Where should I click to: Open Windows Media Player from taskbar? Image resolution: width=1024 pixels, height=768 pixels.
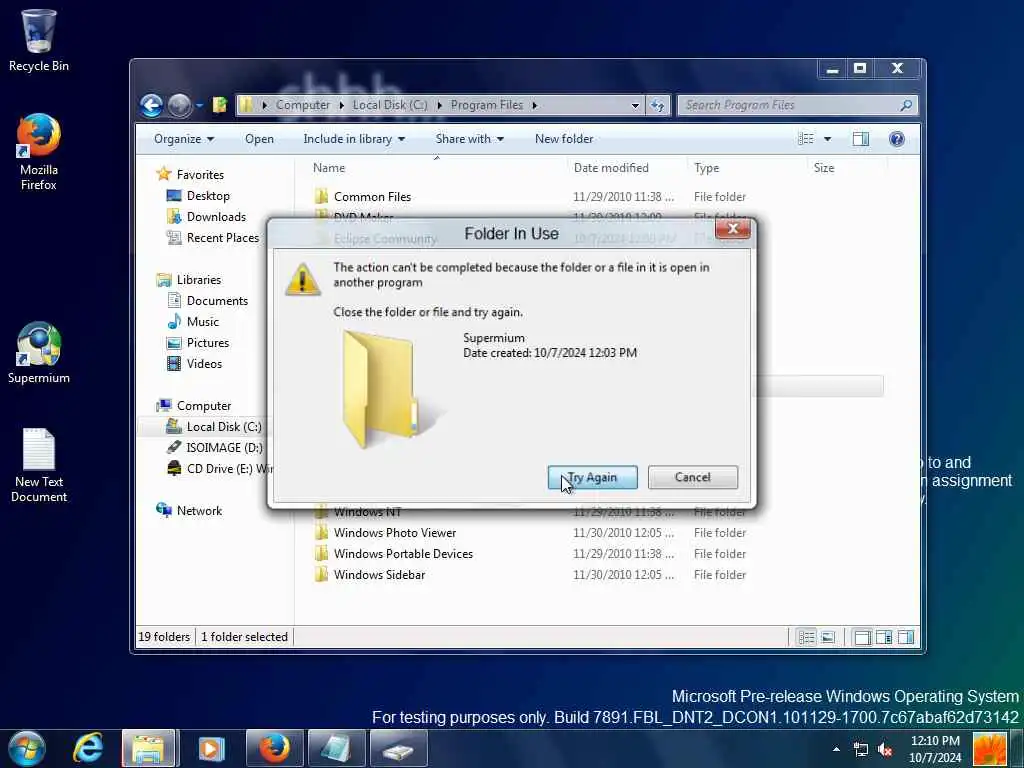point(211,748)
